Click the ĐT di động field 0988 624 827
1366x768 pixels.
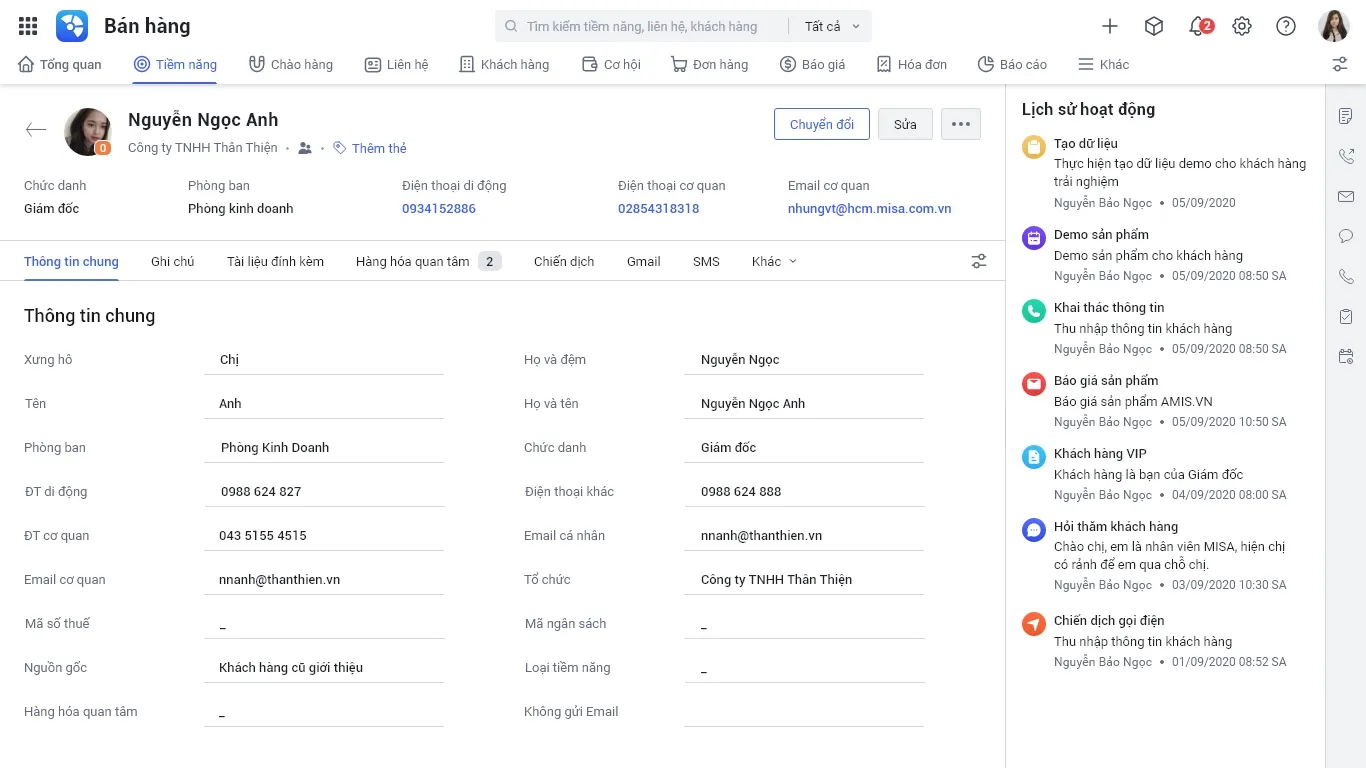pos(324,491)
